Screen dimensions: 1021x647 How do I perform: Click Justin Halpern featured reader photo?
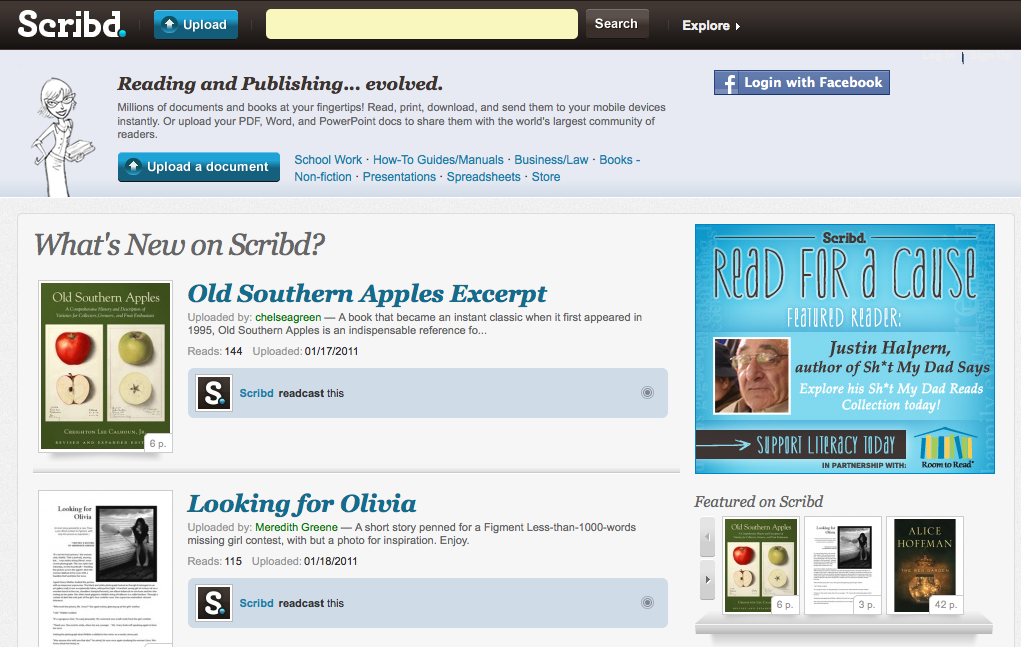[752, 376]
